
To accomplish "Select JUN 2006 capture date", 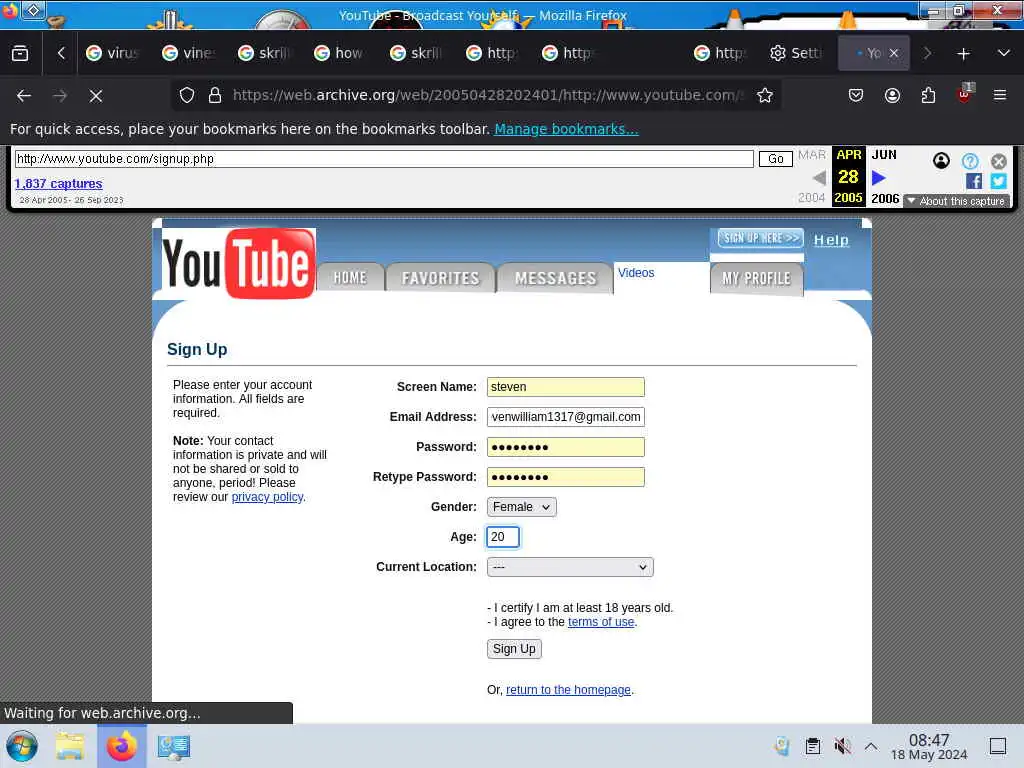I will point(884,176).
